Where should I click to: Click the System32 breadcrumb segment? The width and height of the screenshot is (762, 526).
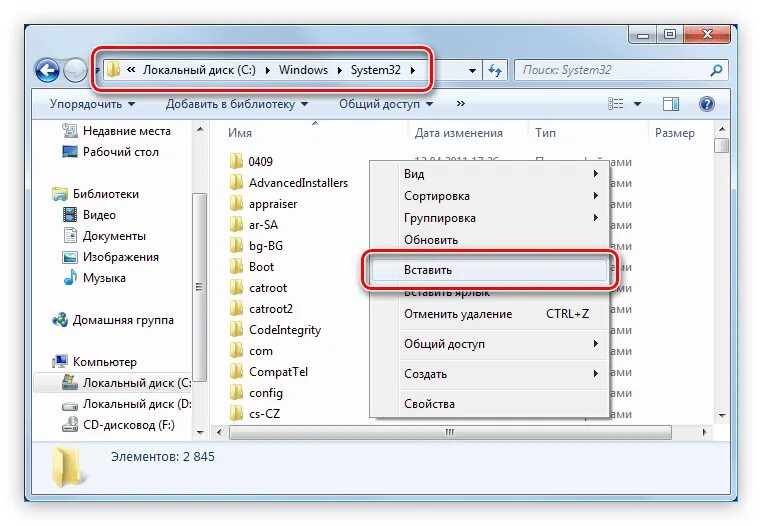(x=376, y=70)
